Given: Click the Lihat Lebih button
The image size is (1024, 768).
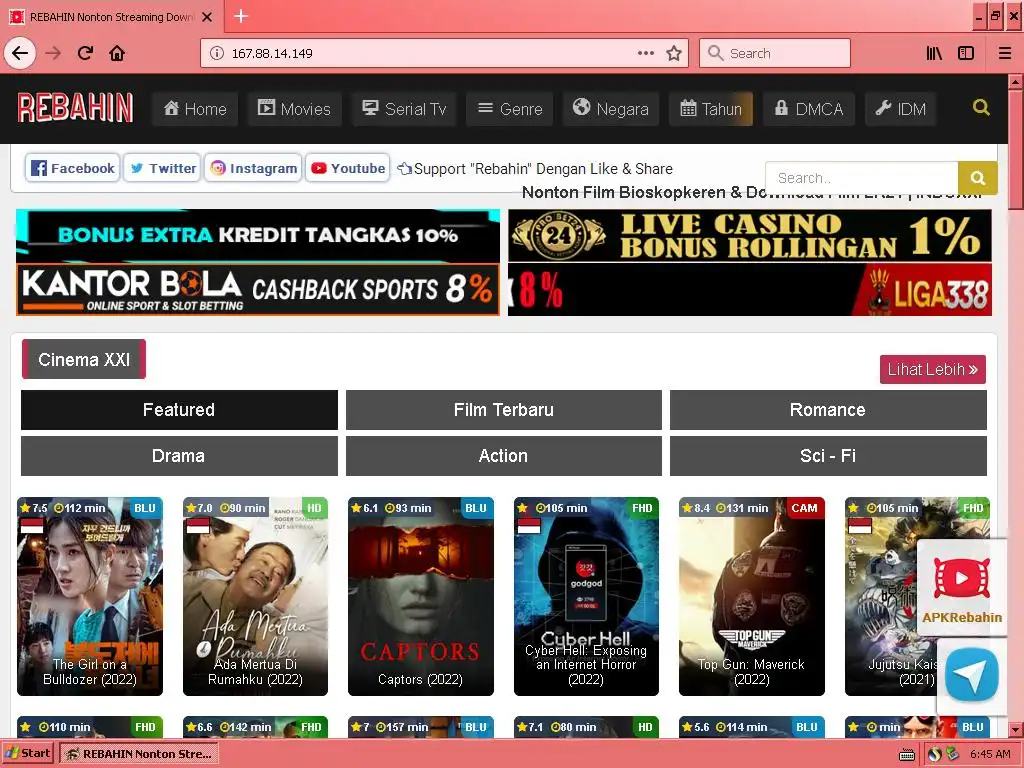Looking at the screenshot, I should [x=933, y=369].
